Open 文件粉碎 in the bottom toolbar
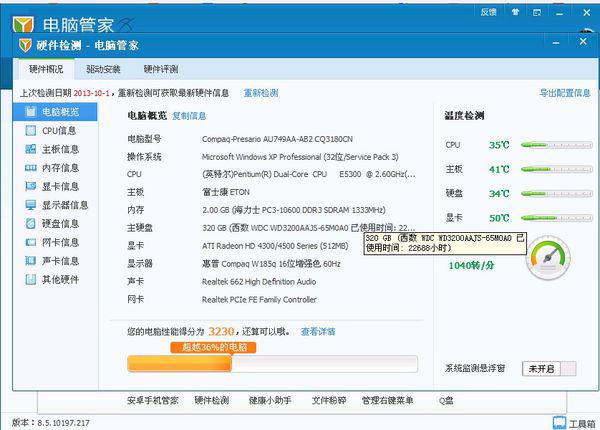 coord(329,401)
